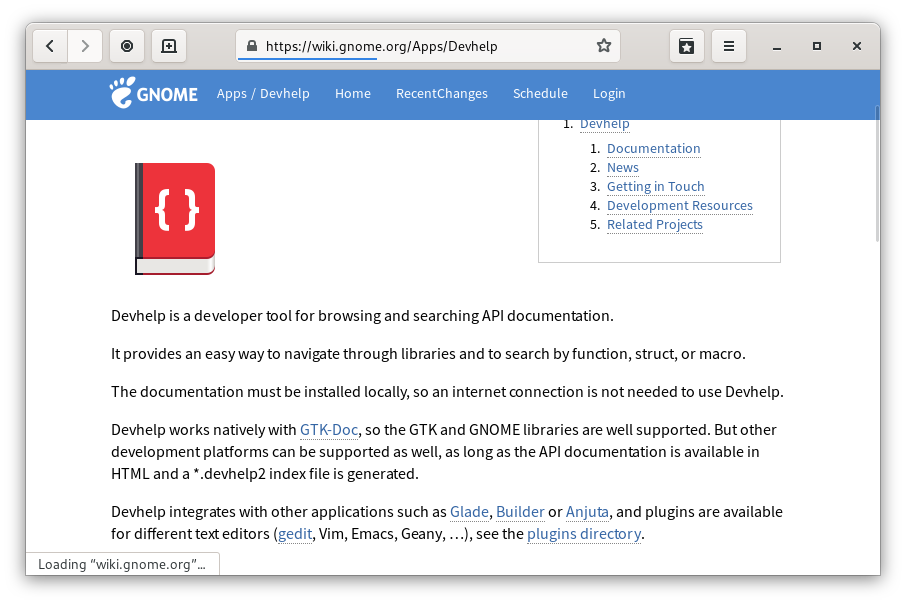
Task: Open Devhelp in the breadcrumb
Action: pos(285,94)
